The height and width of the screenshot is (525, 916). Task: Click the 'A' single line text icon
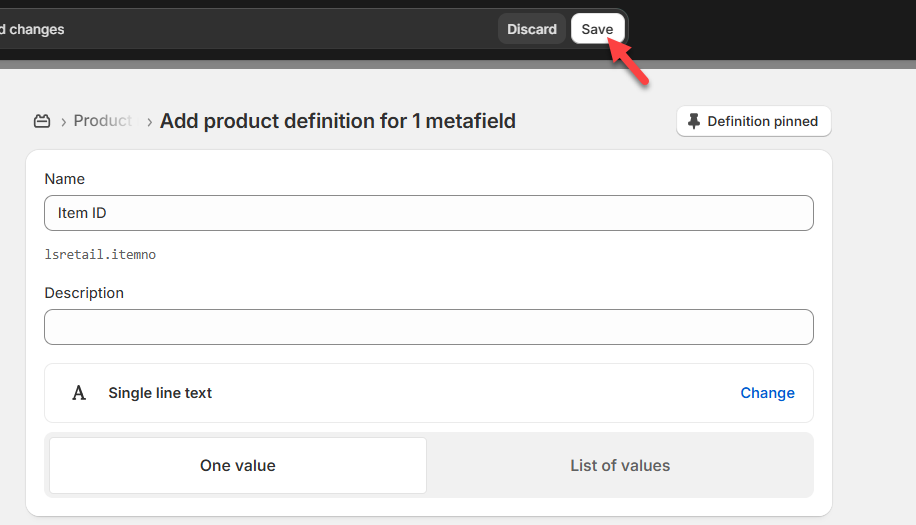pyautogui.click(x=79, y=393)
